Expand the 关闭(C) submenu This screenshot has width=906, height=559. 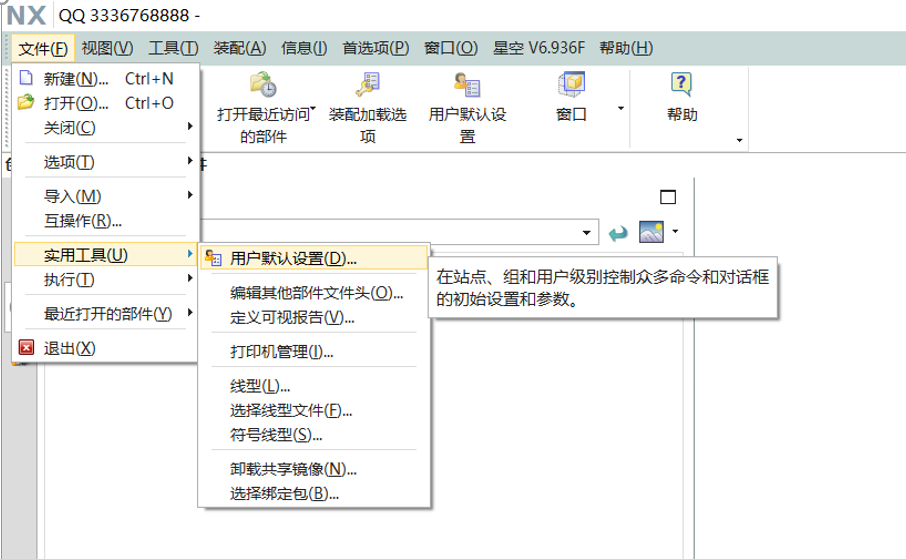tap(108, 127)
